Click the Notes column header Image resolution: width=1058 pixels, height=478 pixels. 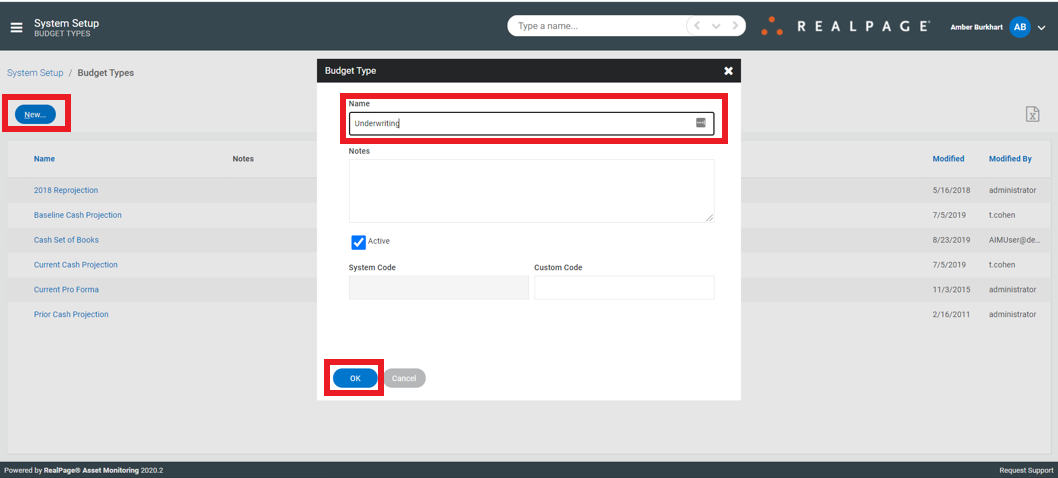(243, 159)
